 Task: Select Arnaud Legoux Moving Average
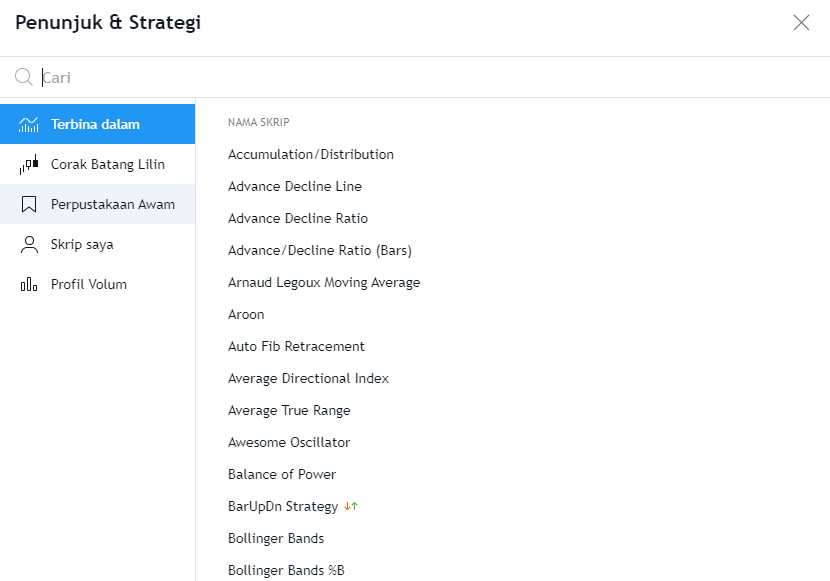323,282
